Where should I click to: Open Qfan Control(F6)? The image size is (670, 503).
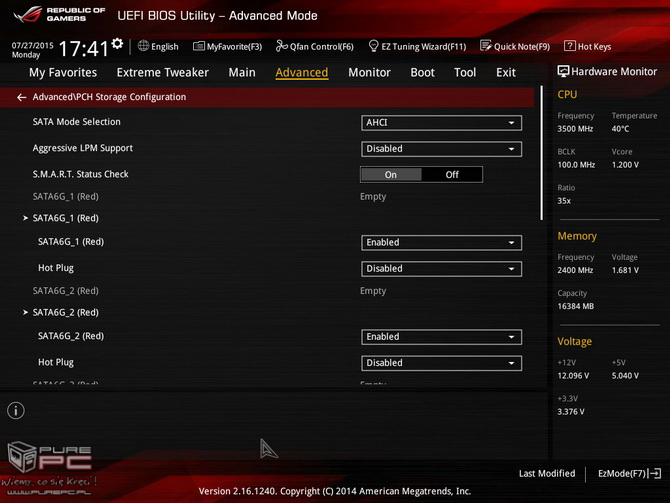click(314, 46)
